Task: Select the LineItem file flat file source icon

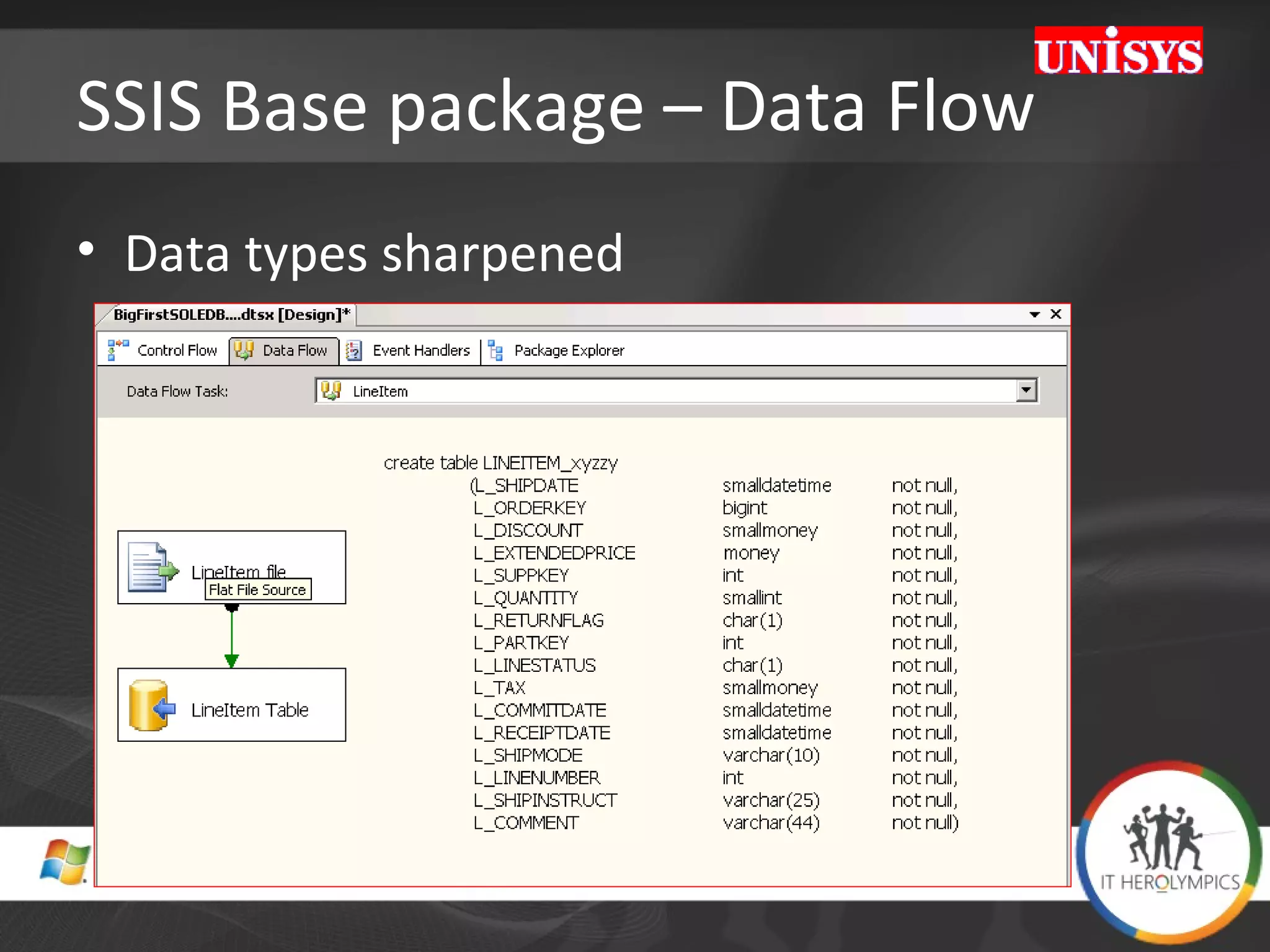Action: pyautogui.click(x=153, y=566)
